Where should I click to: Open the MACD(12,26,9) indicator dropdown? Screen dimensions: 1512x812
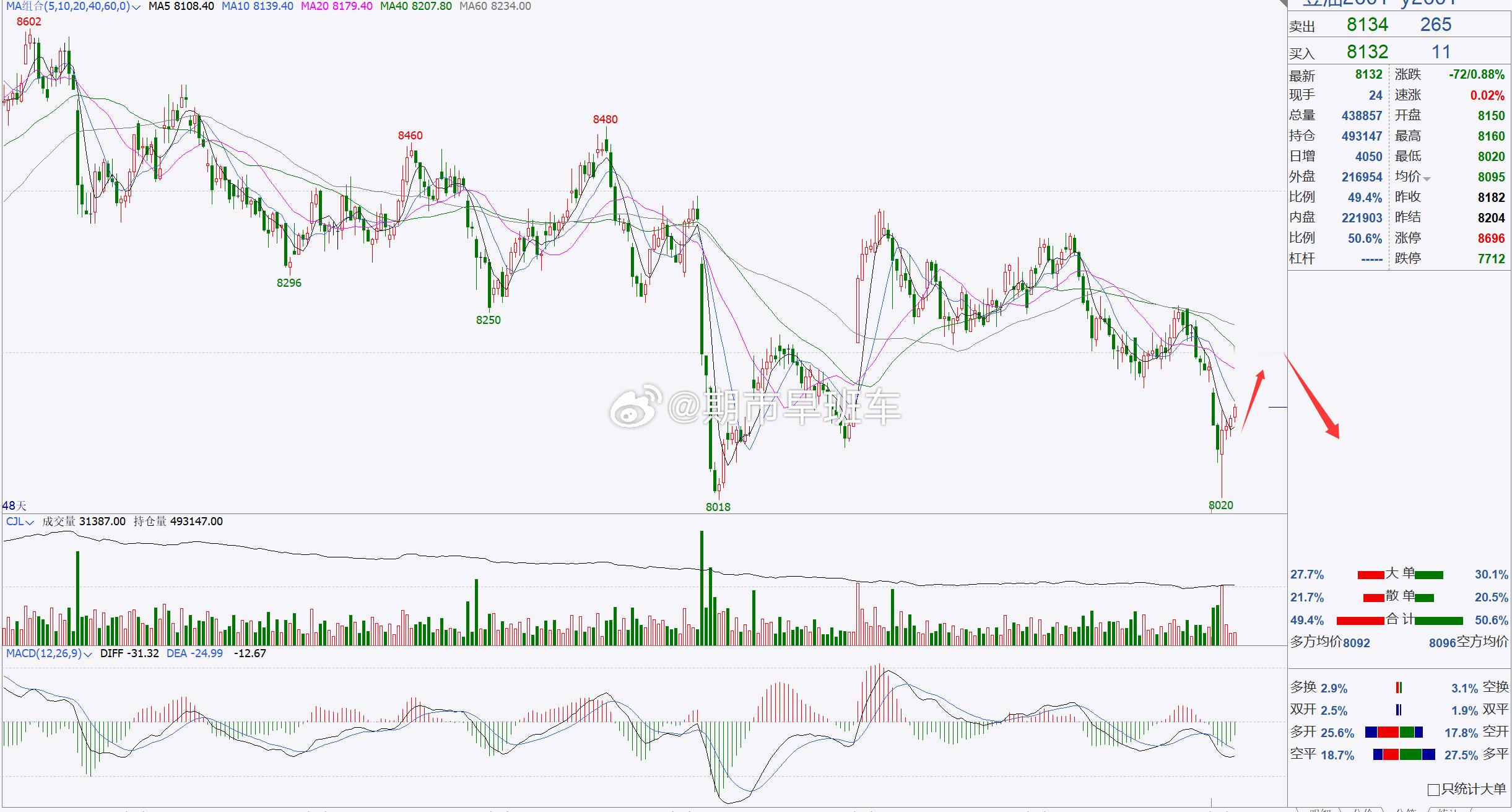(x=87, y=654)
